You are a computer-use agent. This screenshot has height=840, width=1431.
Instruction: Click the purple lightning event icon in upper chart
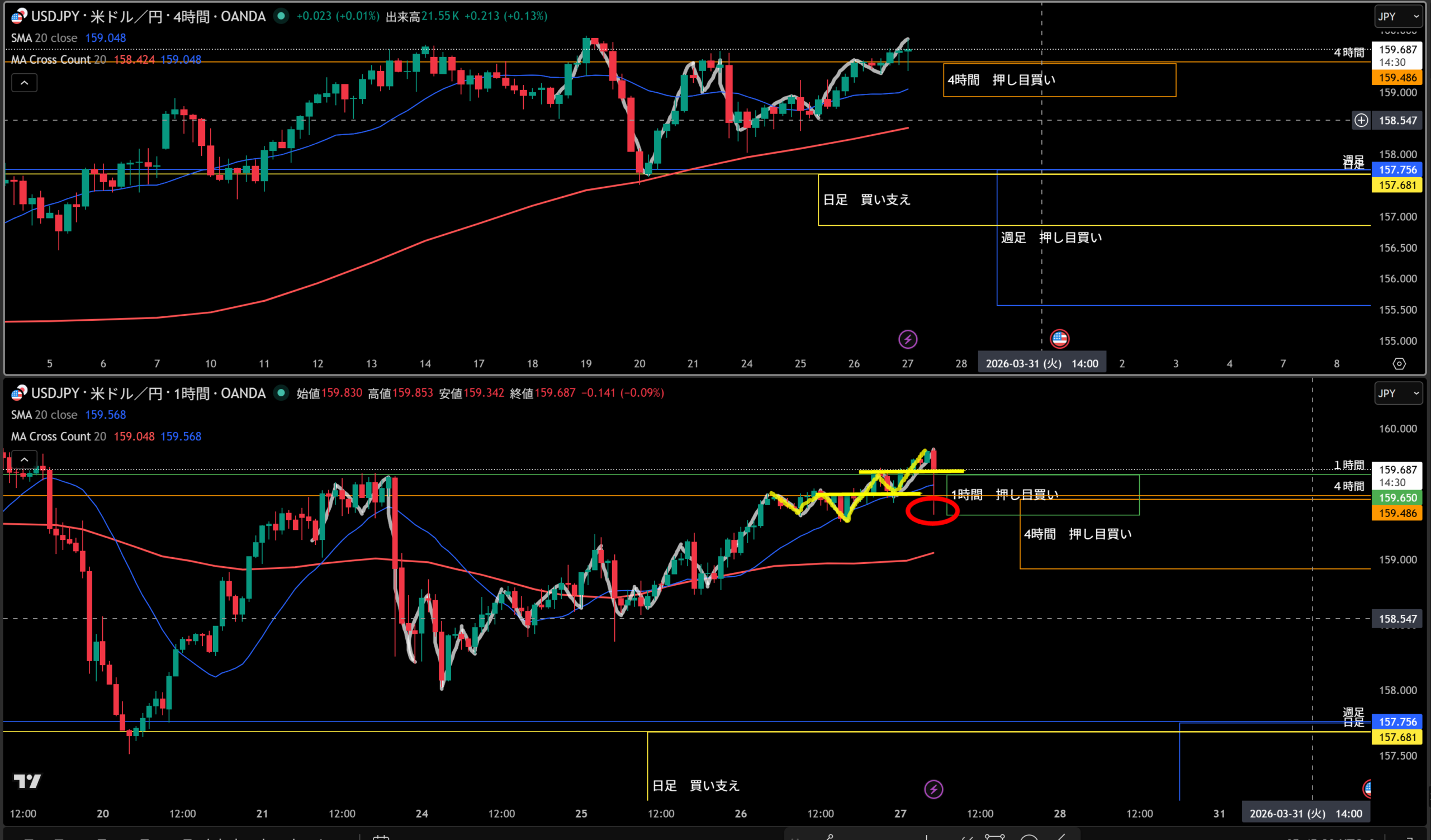[x=907, y=339]
